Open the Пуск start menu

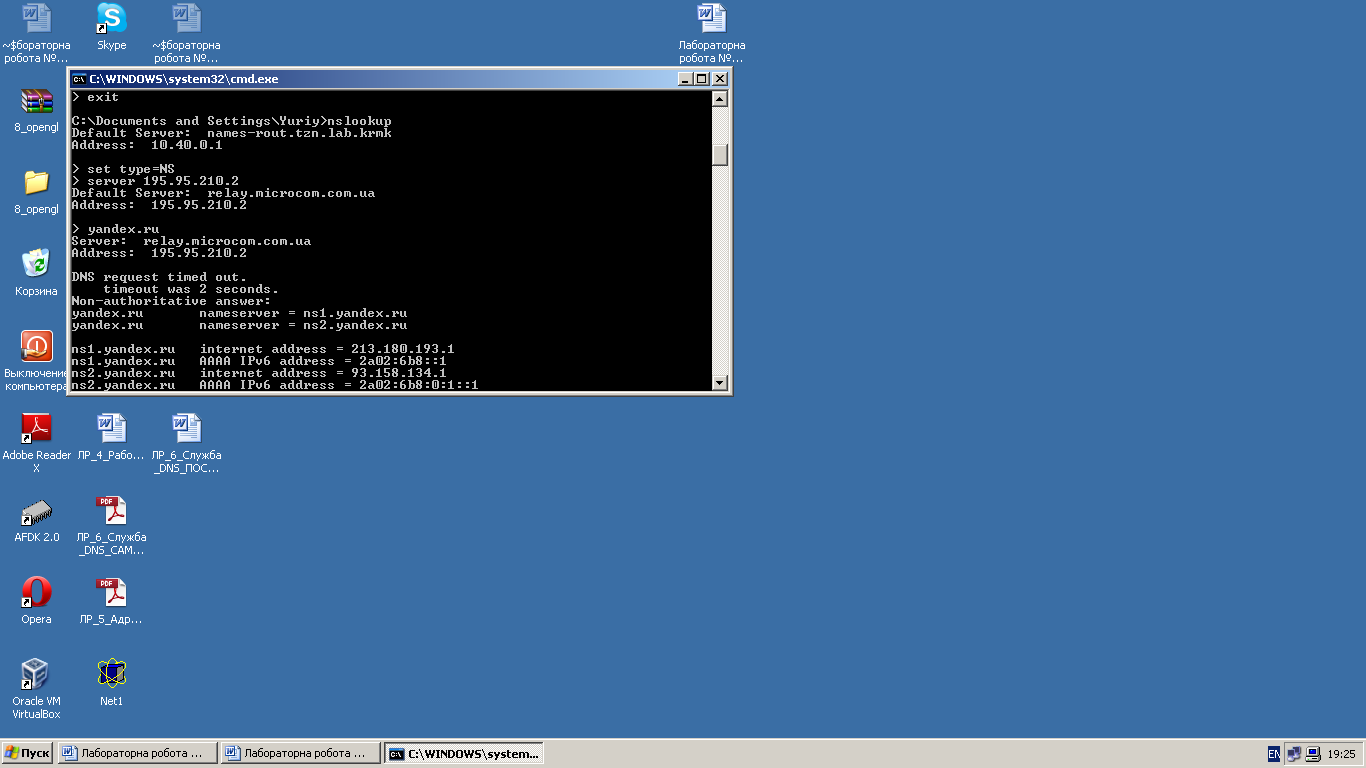(28, 753)
